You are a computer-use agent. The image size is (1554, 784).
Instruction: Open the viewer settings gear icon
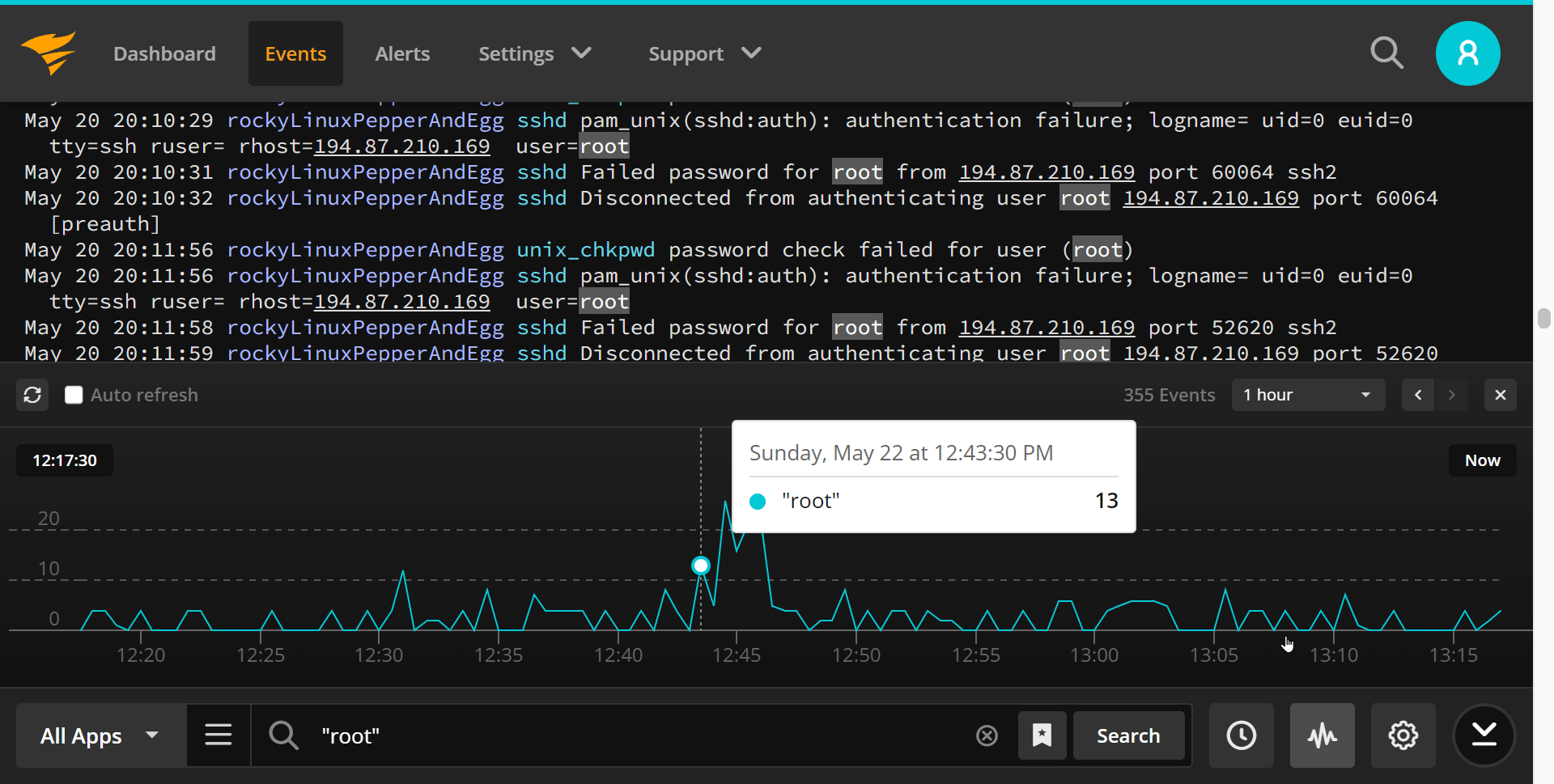tap(1403, 735)
